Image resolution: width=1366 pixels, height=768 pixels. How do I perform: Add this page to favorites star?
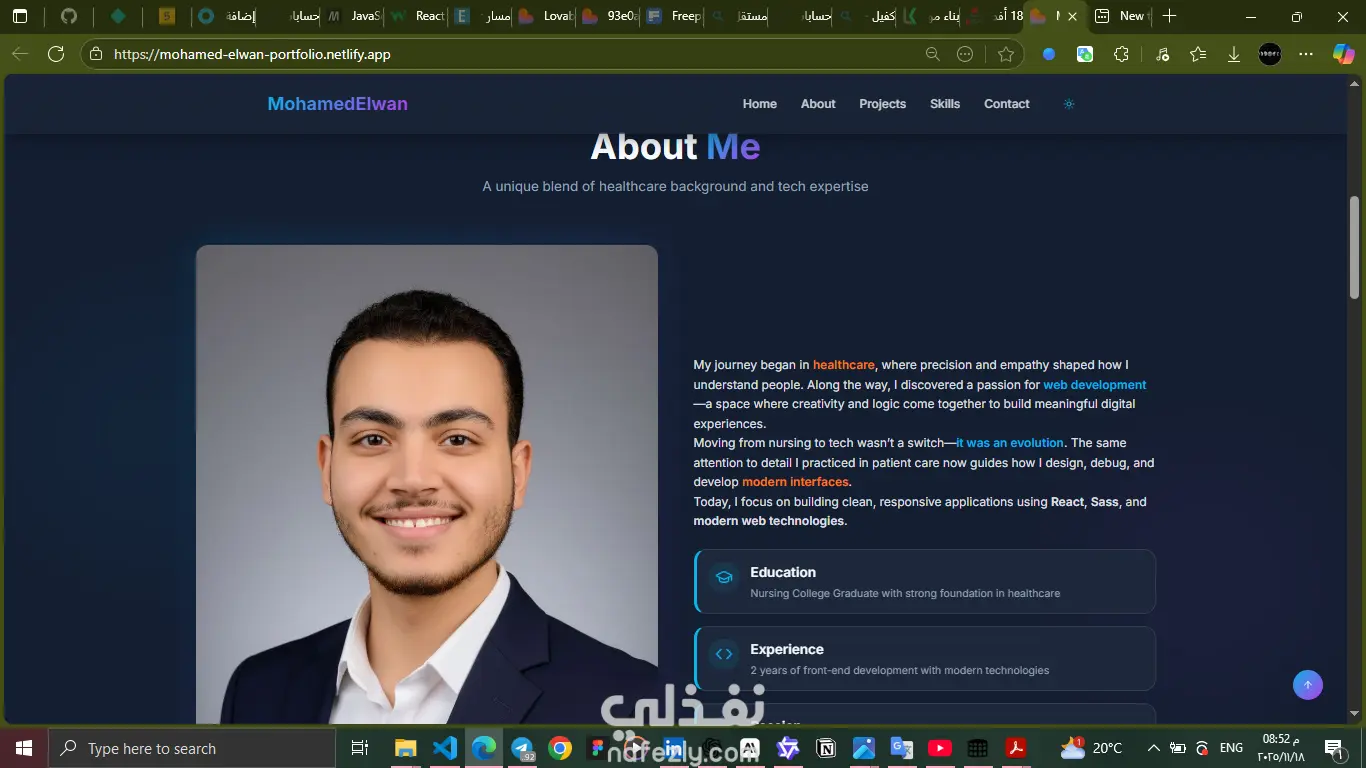[x=1006, y=54]
